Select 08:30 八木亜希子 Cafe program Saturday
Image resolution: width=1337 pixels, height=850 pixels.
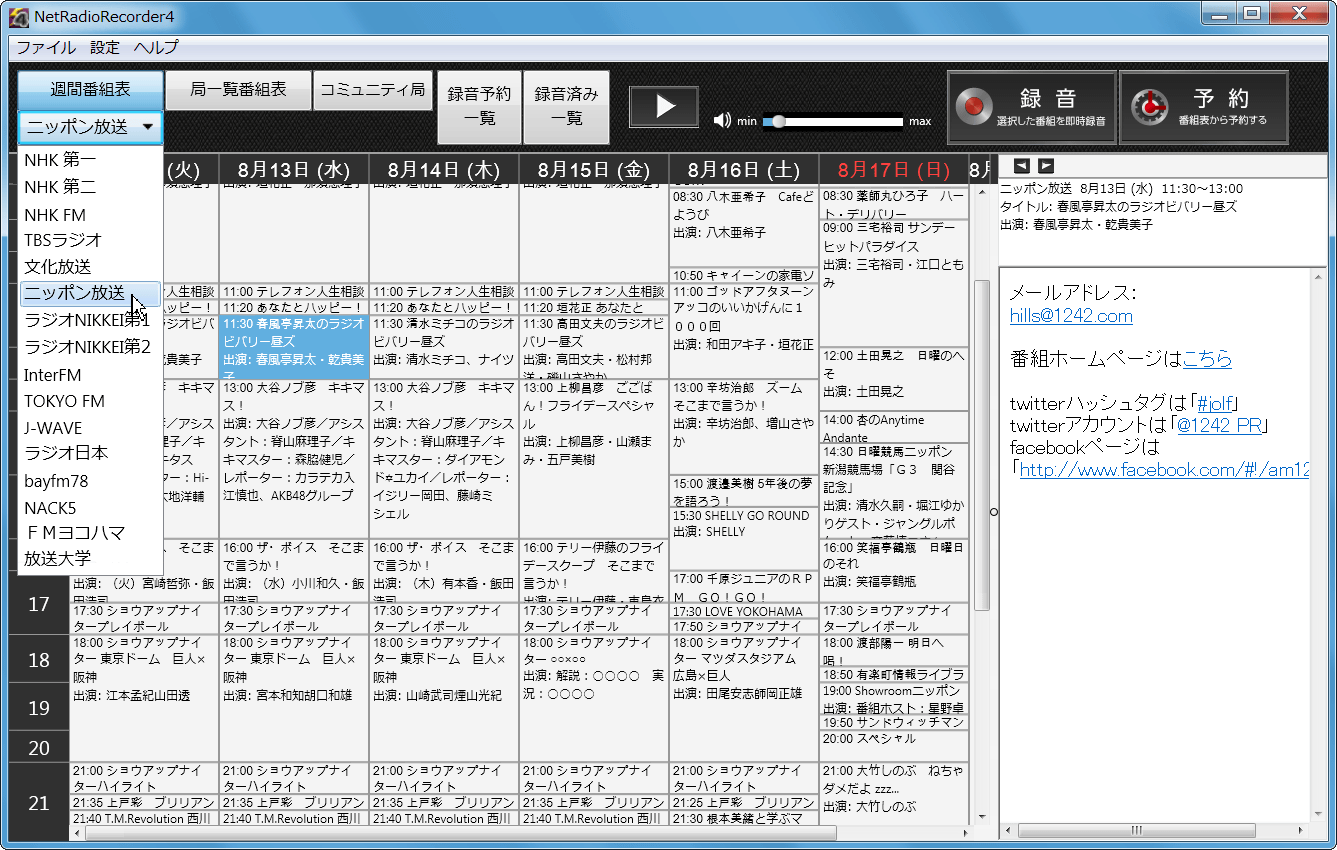pyautogui.click(x=744, y=227)
